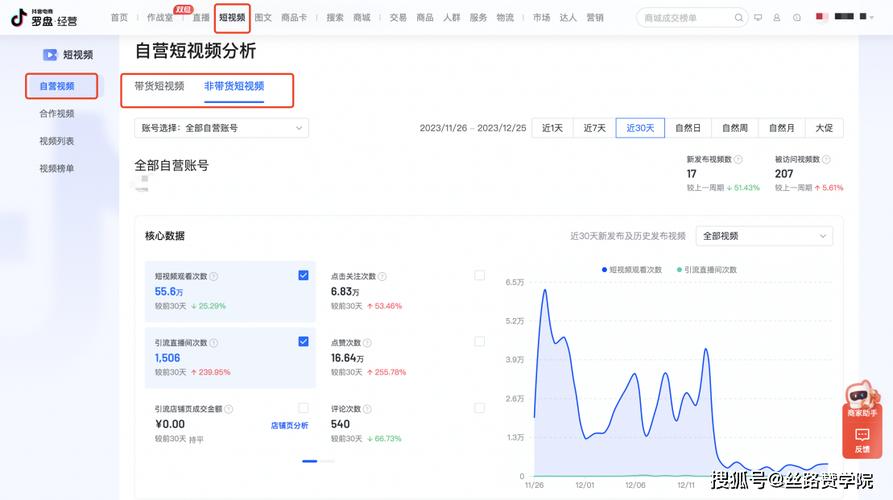Switch to the 带货短视频 tab

(x=159, y=87)
